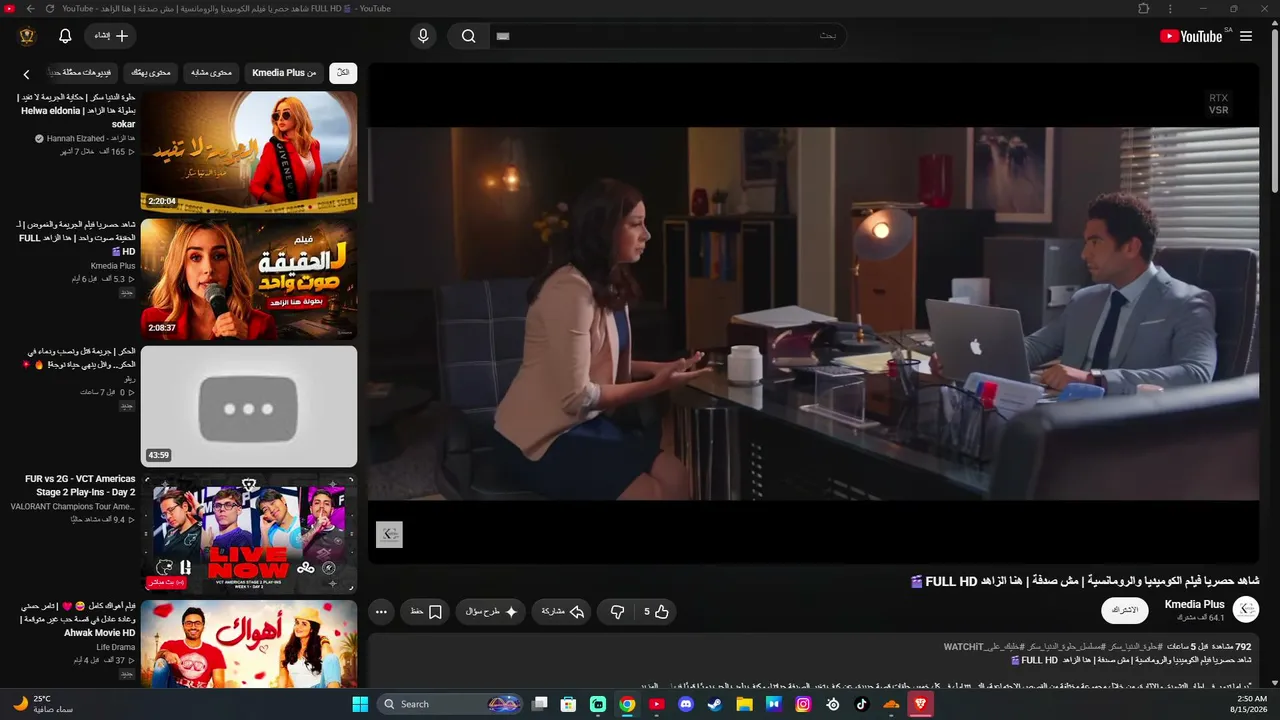This screenshot has width=1280, height=720.
Task: Open the Ahwak Movie HD thumbnail
Action: 249,643
